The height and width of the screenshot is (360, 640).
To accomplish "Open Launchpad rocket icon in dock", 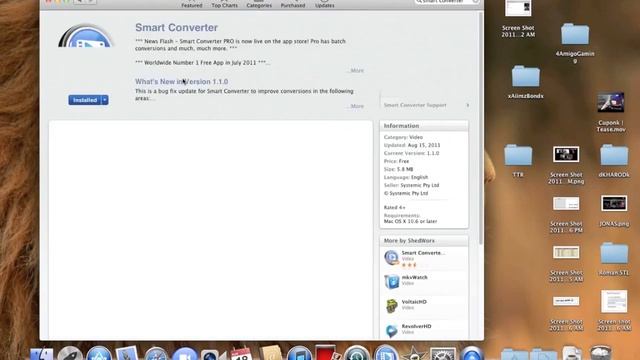I will coord(70,353).
